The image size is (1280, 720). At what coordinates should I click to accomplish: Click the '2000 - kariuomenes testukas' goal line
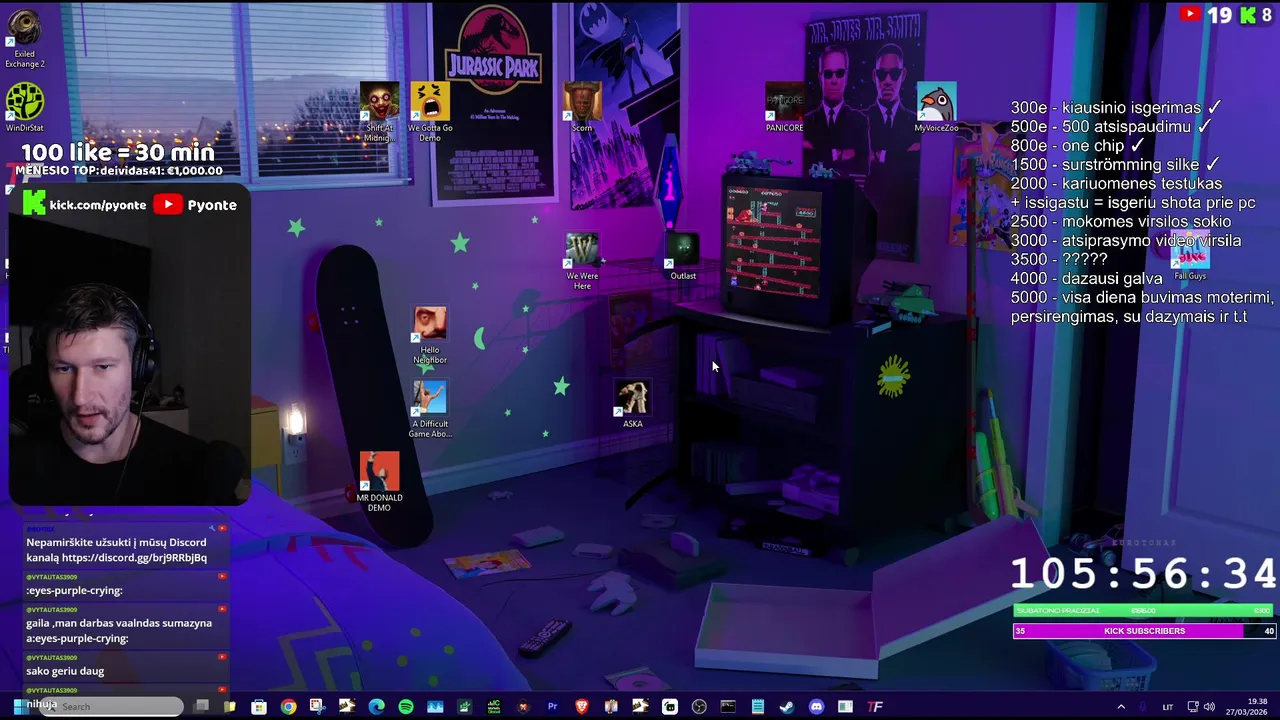(x=1116, y=184)
